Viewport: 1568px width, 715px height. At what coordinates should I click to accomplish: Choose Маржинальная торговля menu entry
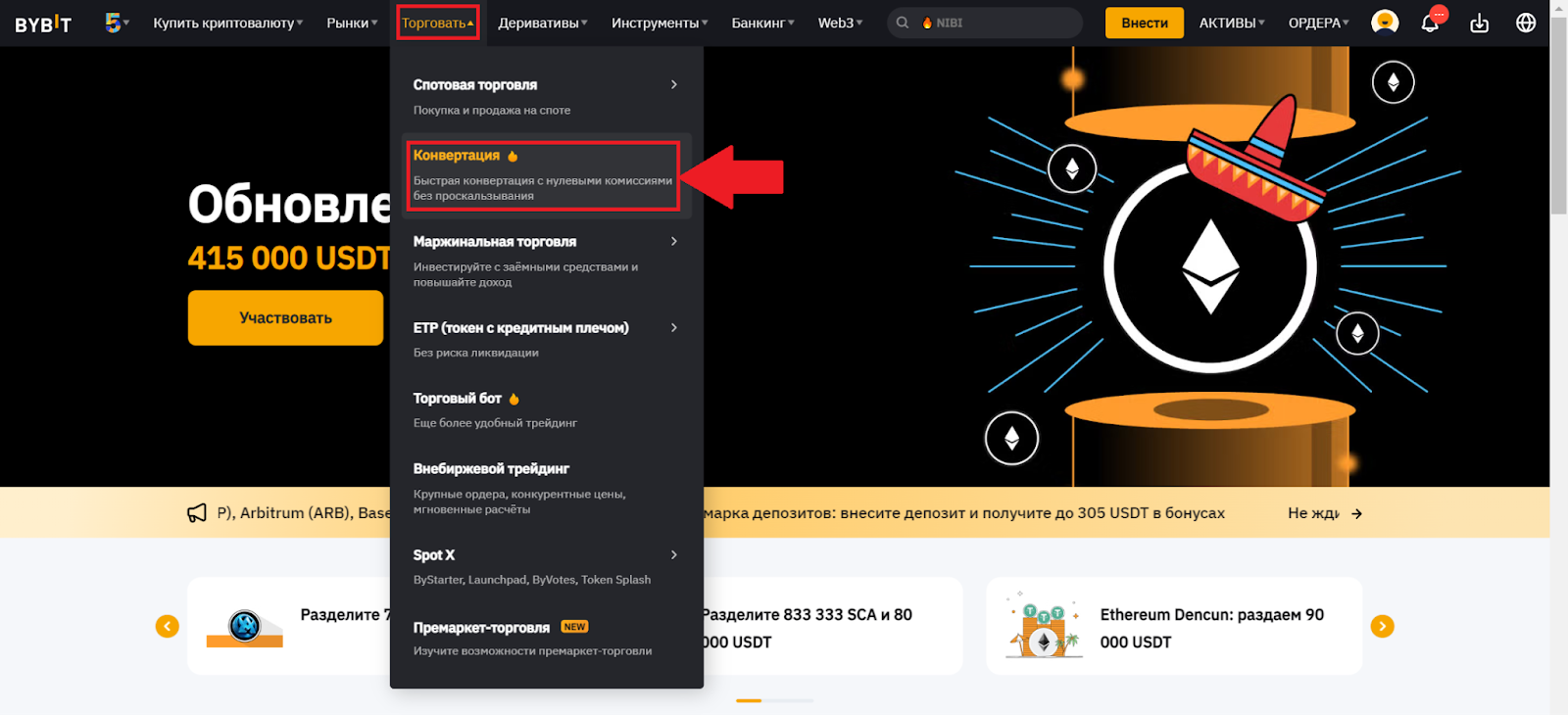click(x=546, y=262)
